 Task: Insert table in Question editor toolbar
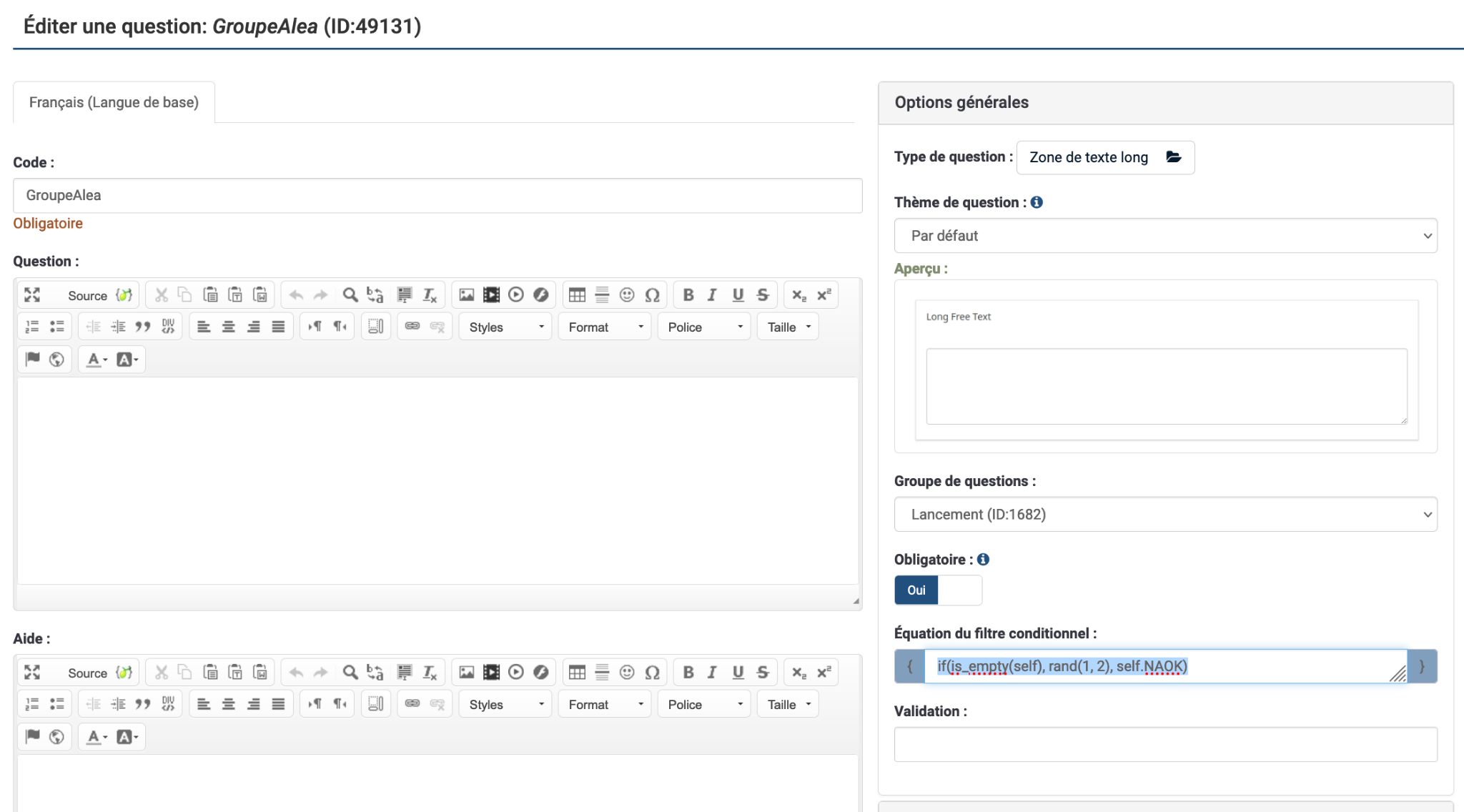(577, 295)
